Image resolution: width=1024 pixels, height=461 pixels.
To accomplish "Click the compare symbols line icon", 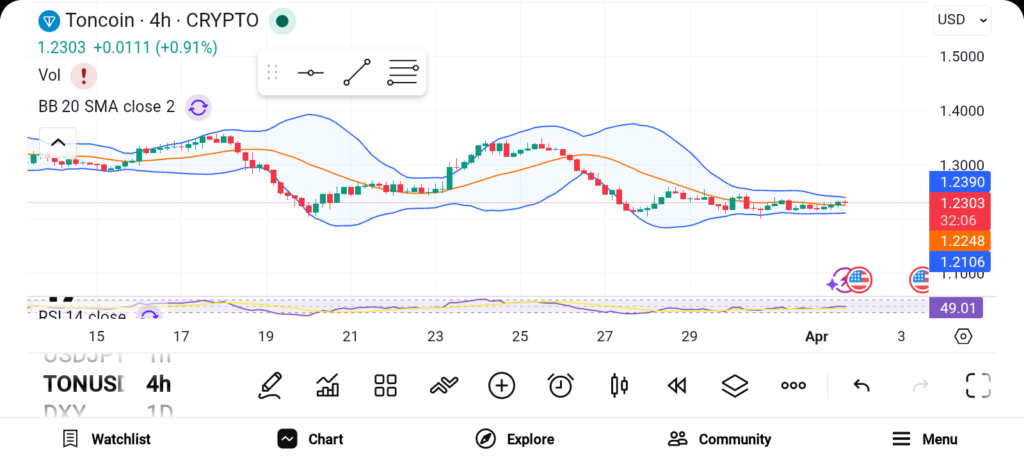I will point(443,385).
